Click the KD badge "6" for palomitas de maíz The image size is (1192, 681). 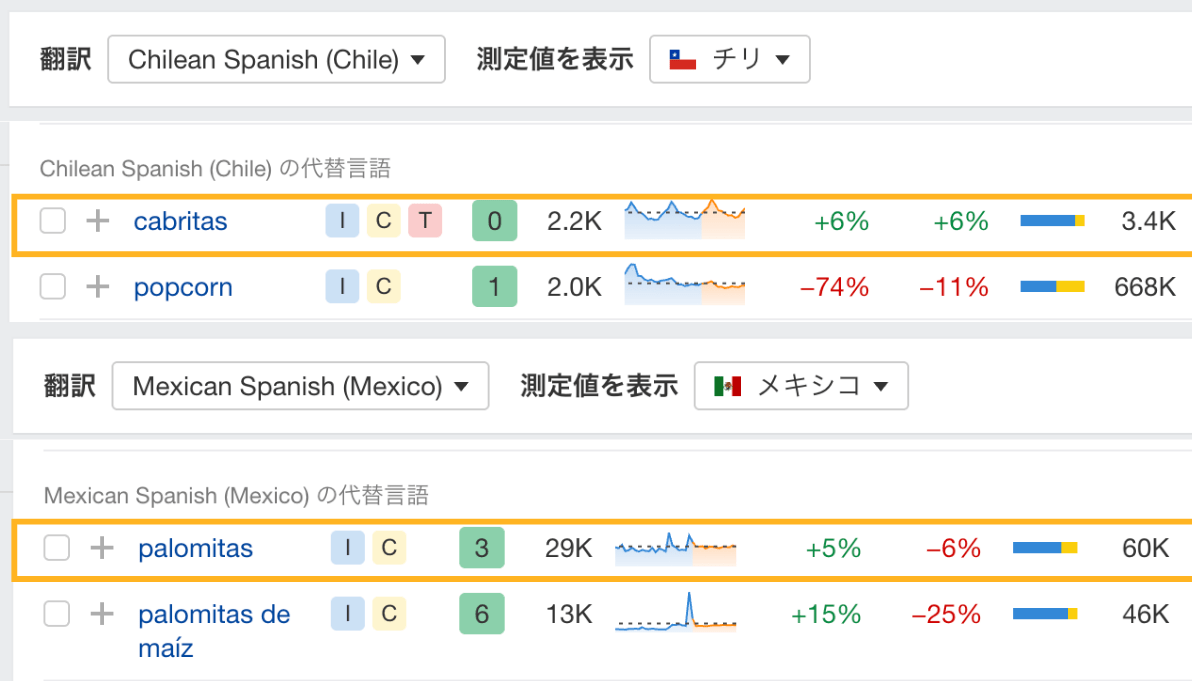482,614
